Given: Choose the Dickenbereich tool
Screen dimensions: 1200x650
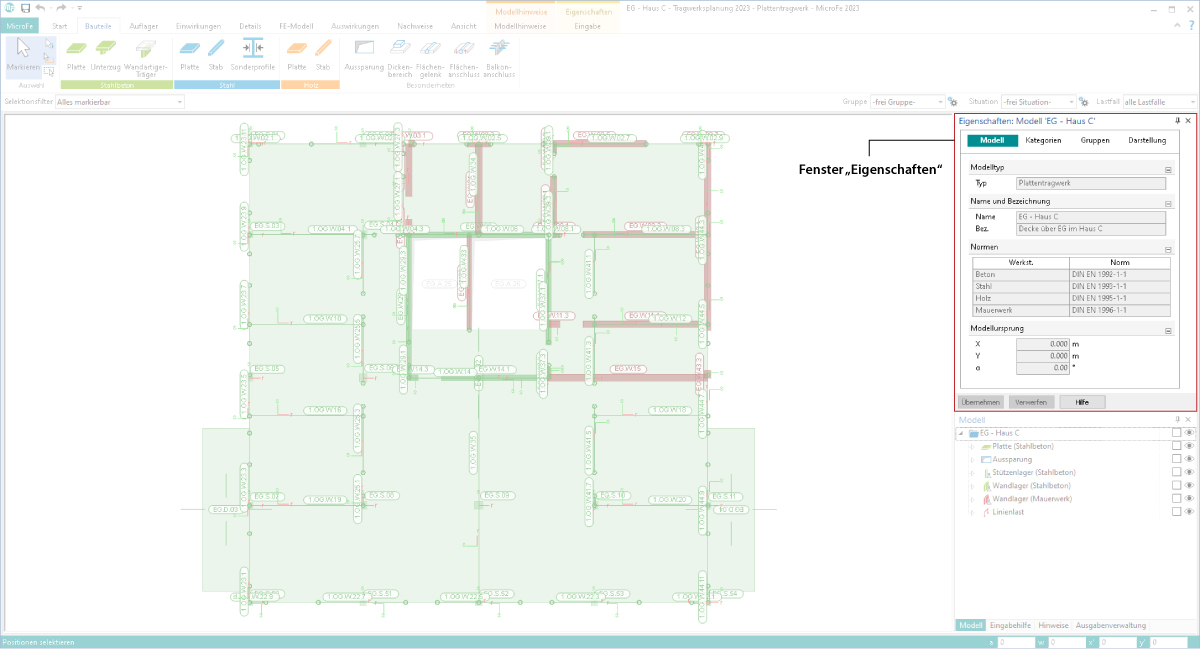Looking at the screenshot, I should [x=400, y=56].
